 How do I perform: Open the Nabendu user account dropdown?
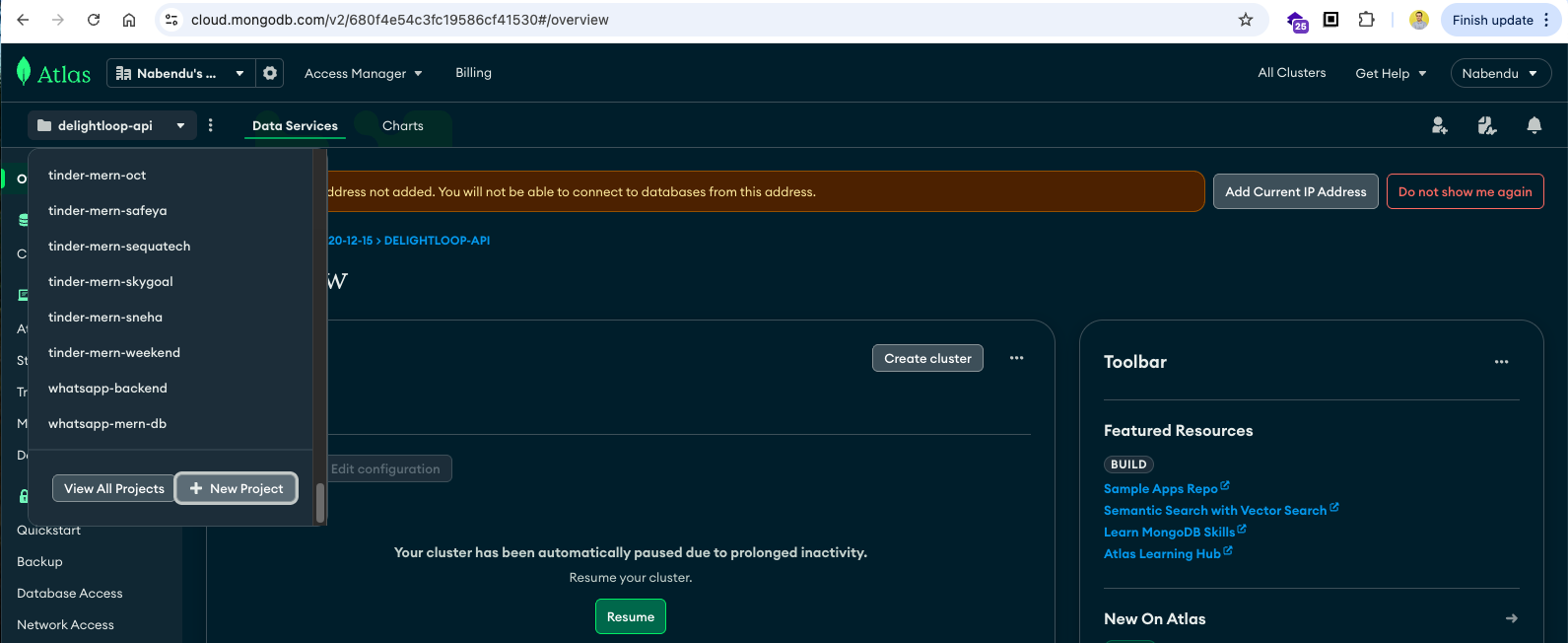[x=1501, y=73]
